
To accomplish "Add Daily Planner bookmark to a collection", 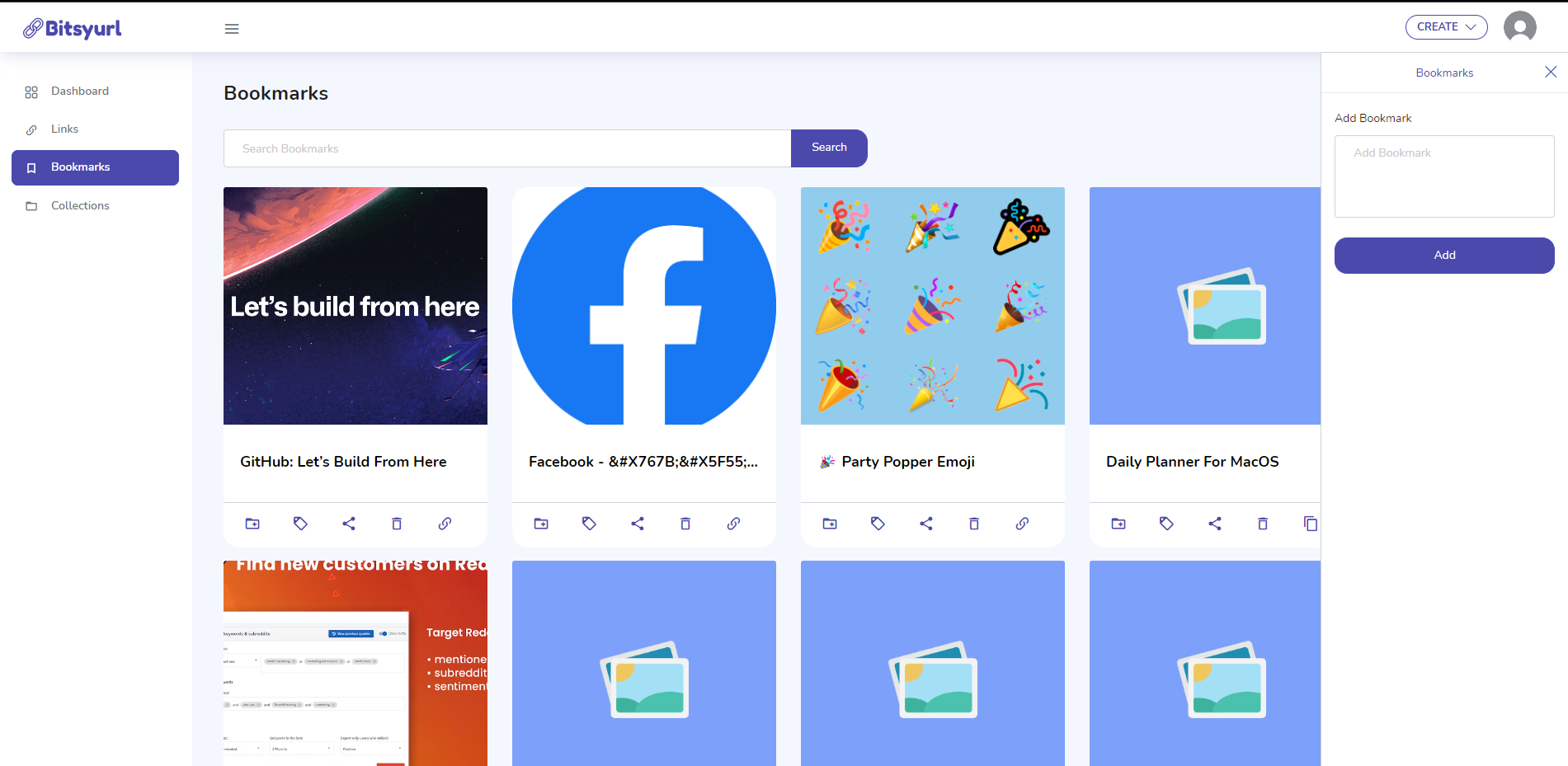I will point(1118,524).
